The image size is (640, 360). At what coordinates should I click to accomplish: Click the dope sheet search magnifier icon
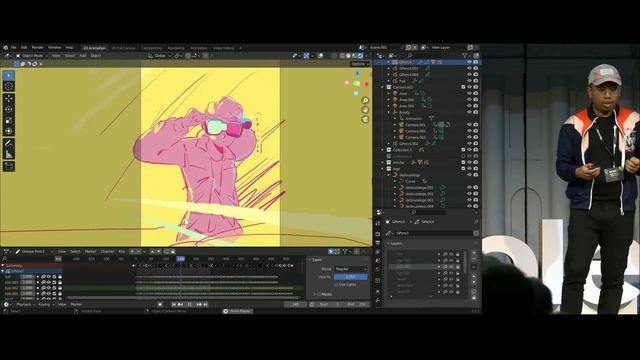coord(5,259)
